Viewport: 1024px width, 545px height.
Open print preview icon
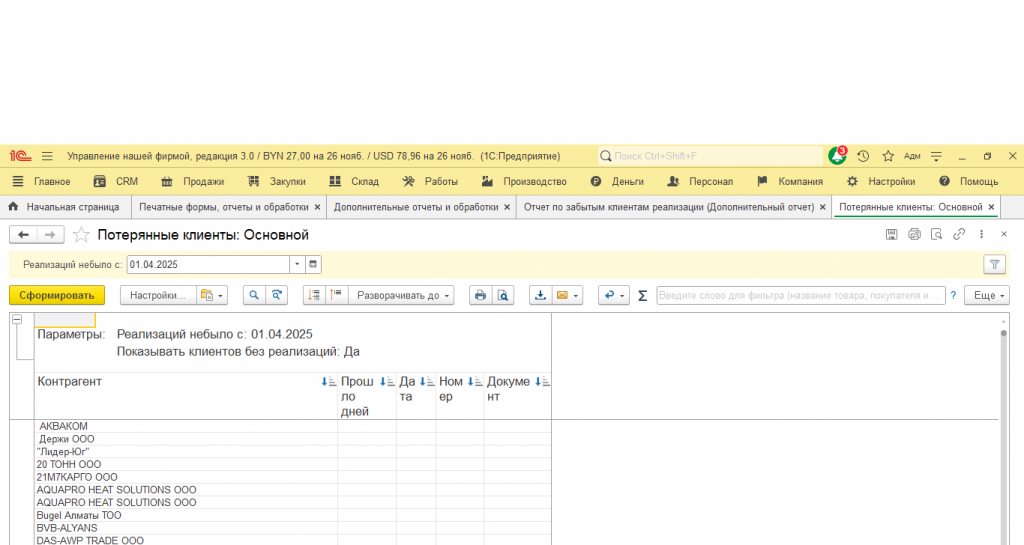pyautogui.click(x=503, y=295)
